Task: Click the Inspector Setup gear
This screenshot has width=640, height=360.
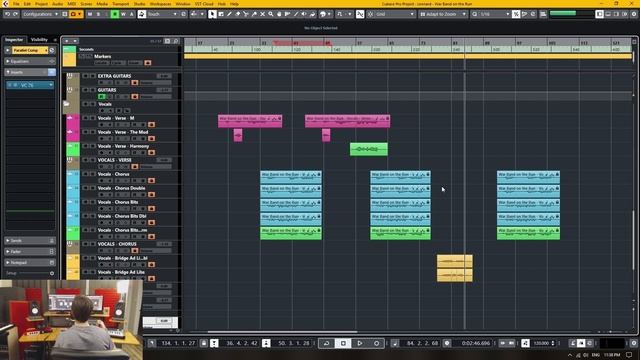Action: pyautogui.click(x=52, y=273)
